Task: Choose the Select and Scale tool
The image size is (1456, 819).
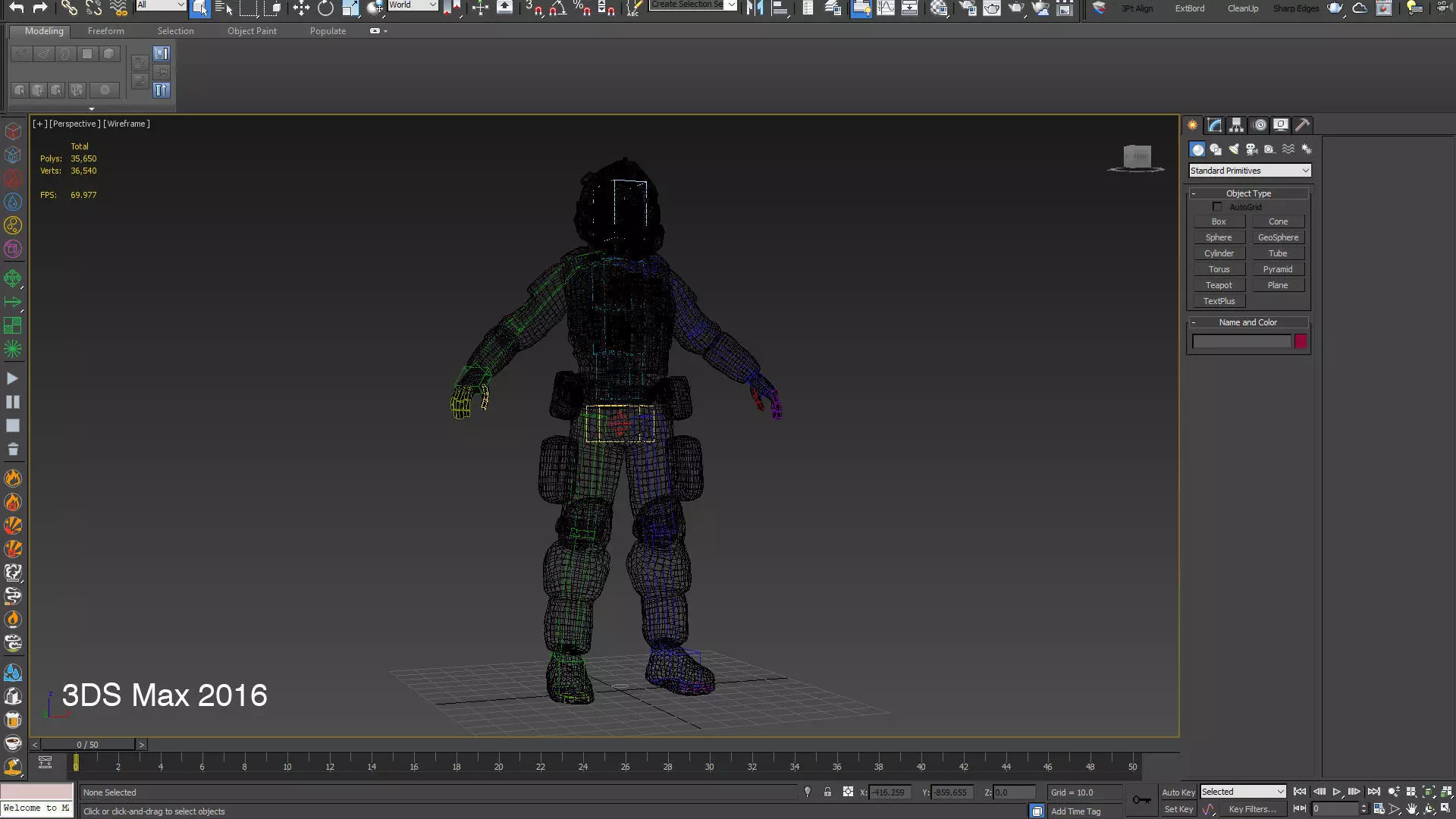Action: tap(350, 8)
